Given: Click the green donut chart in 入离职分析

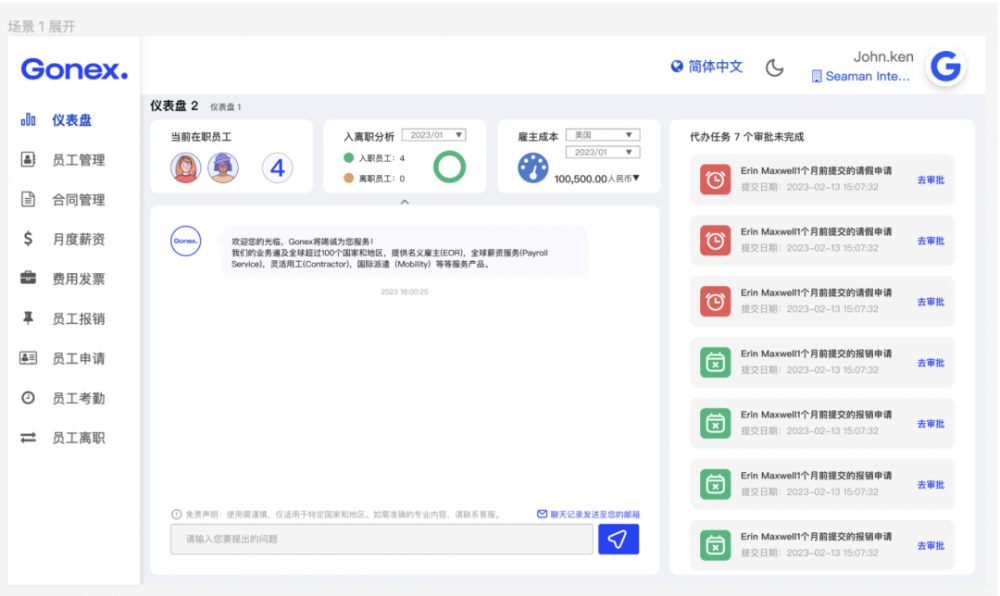Looking at the screenshot, I should [x=449, y=167].
